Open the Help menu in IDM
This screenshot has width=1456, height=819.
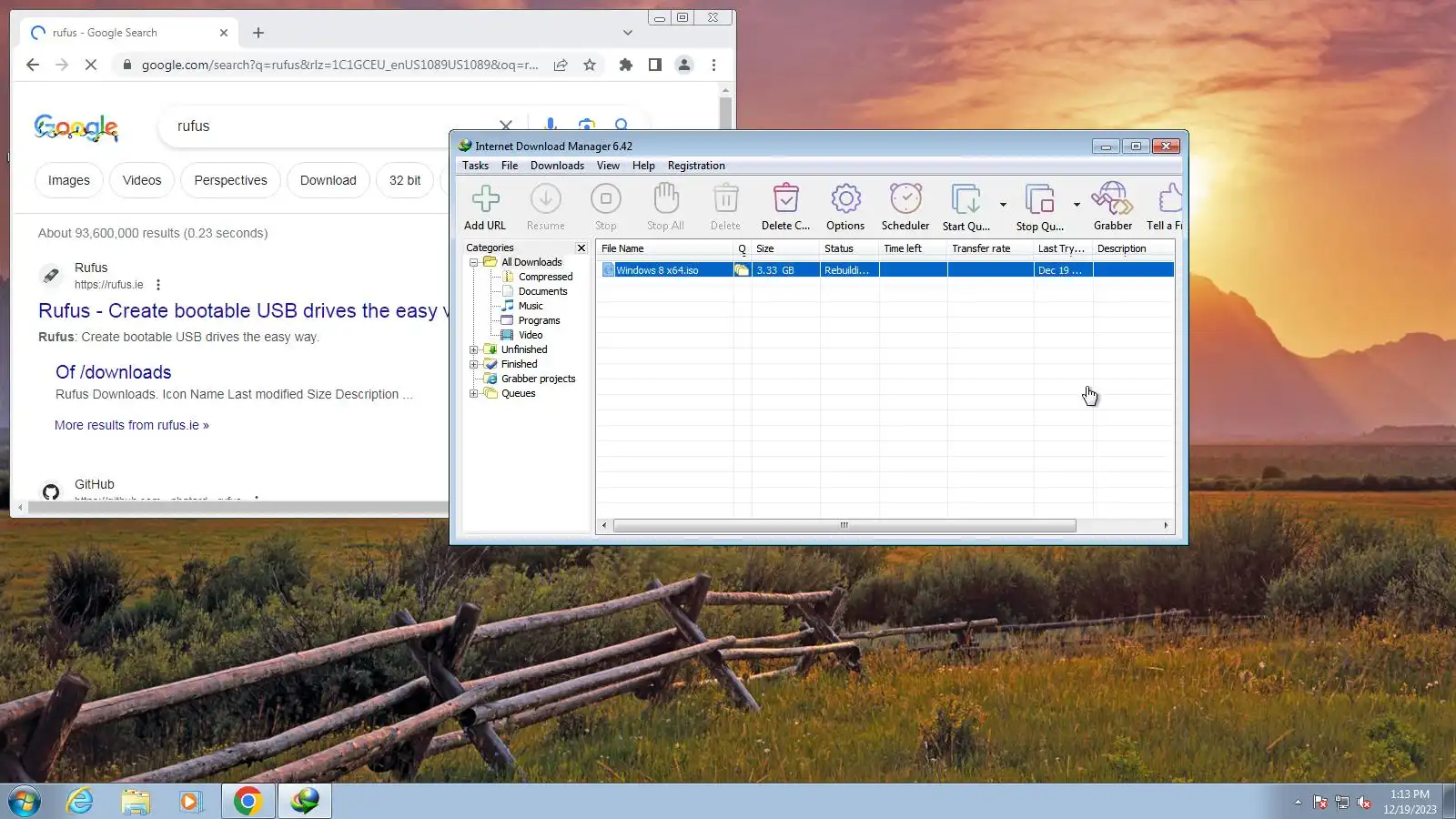coord(643,166)
